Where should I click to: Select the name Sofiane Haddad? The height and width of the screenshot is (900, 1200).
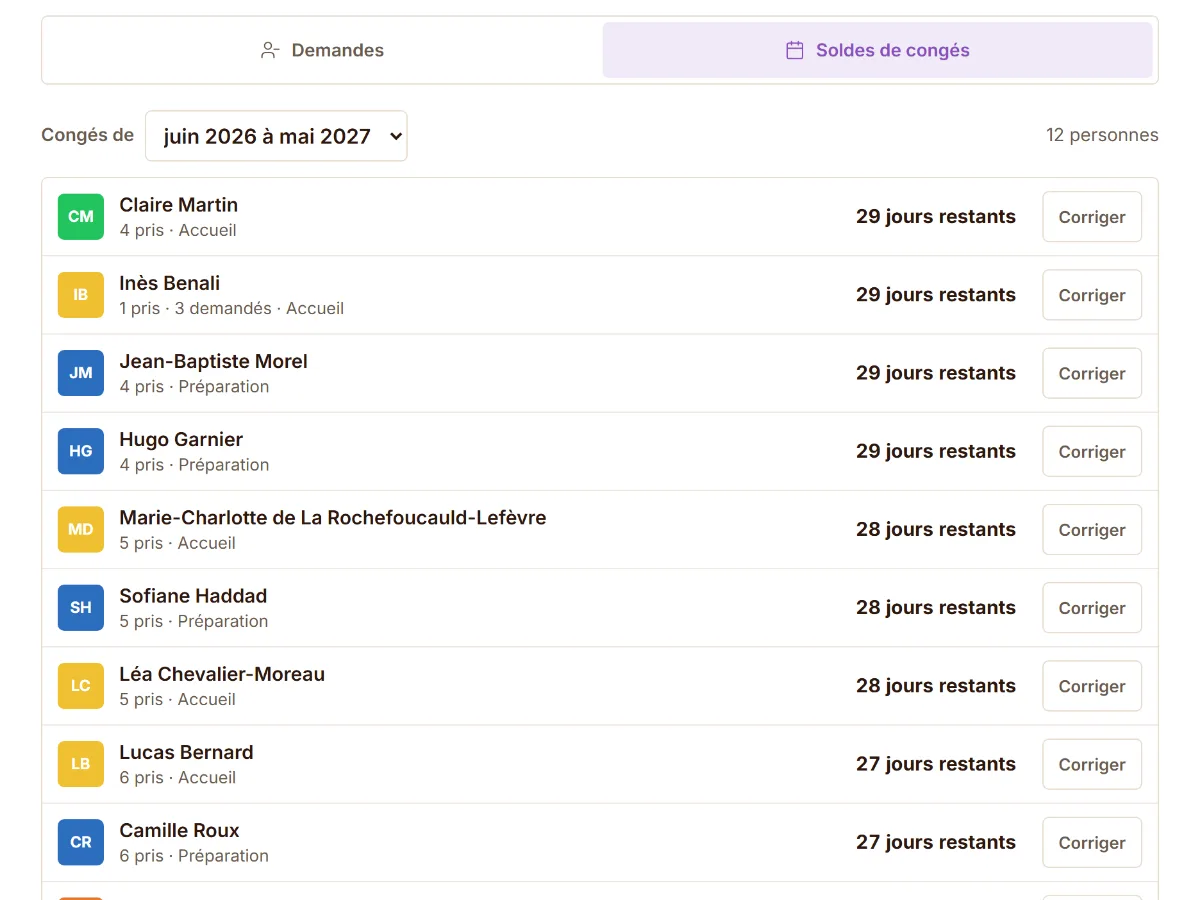(x=194, y=596)
